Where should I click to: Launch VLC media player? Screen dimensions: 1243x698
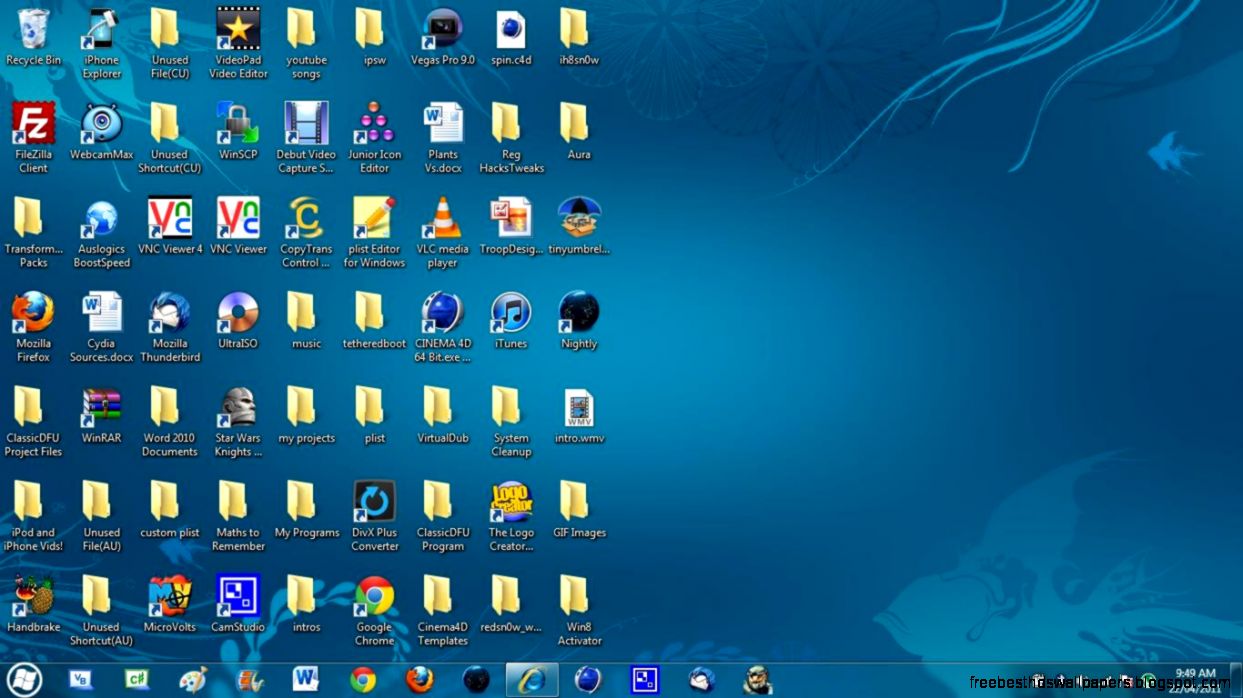point(442,233)
